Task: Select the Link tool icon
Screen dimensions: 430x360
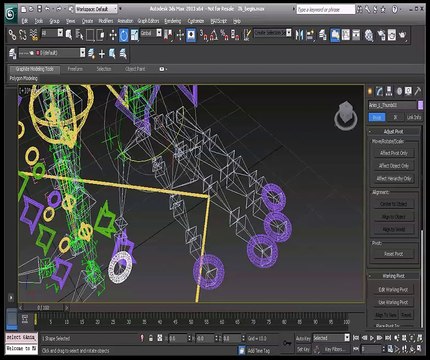Action: 12,35
